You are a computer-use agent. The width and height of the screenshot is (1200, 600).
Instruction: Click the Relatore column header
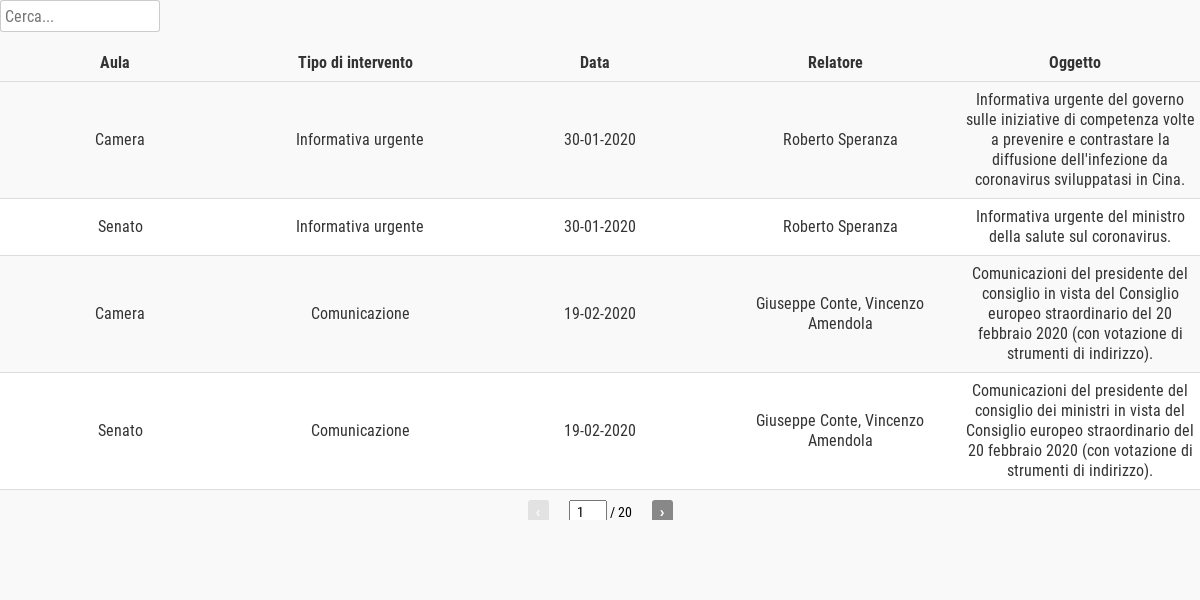click(835, 62)
